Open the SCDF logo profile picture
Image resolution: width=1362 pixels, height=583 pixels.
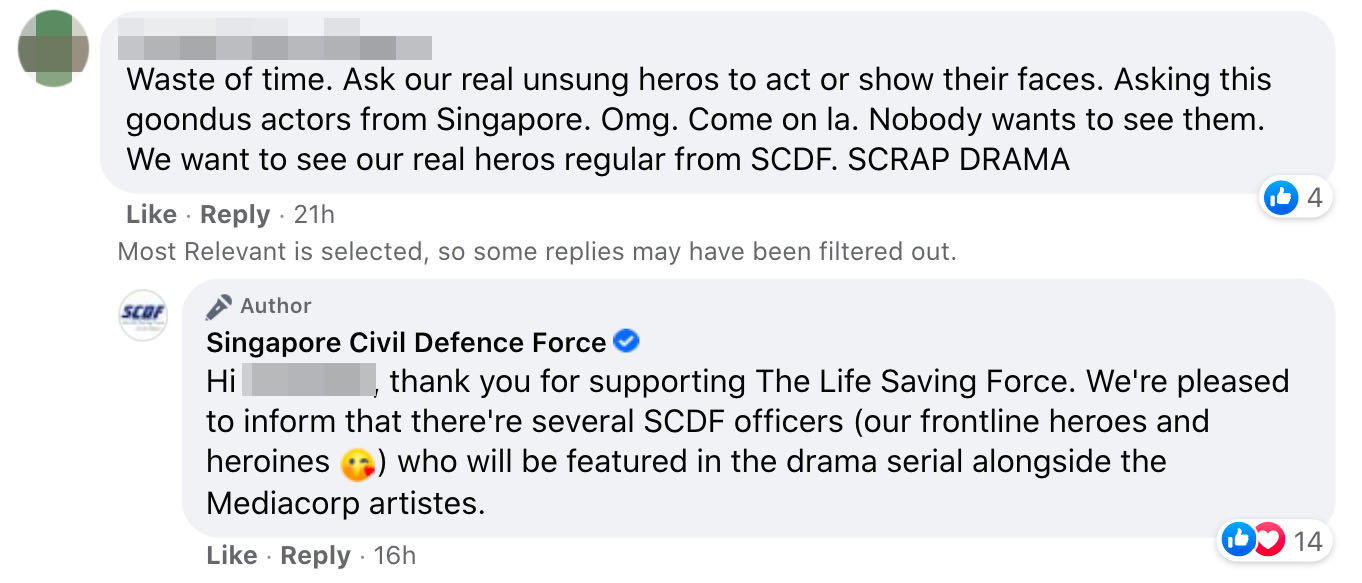(143, 314)
